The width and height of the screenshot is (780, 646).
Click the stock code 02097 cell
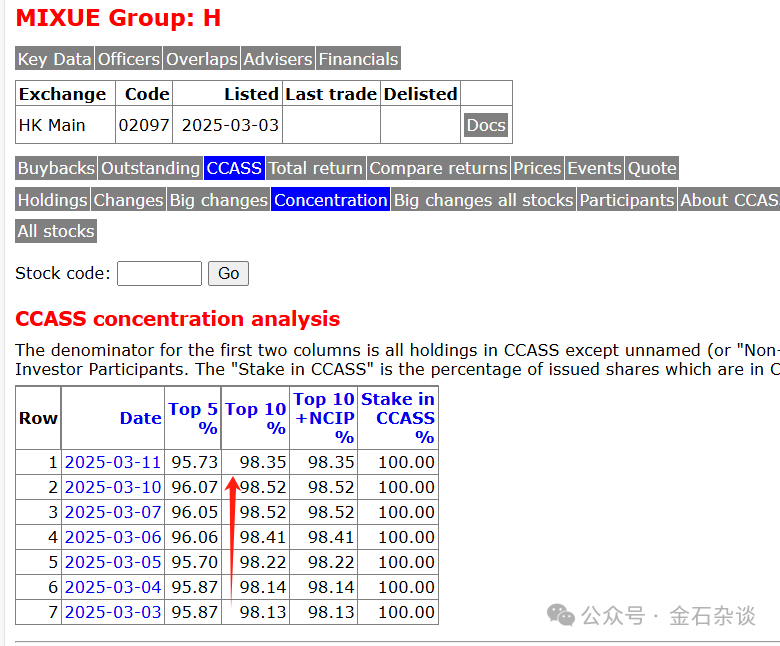(x=144, y=125)
